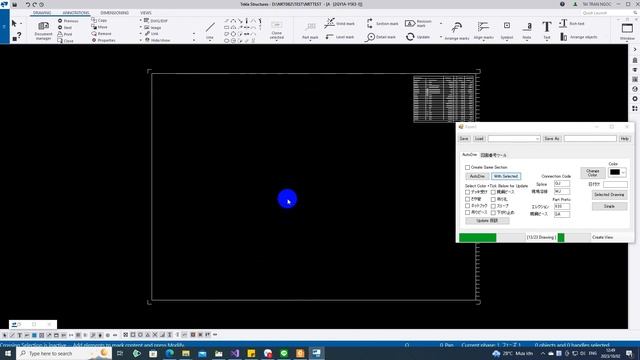Viewport: 640px width, 360px height.
Task: Enable Create Same Section checkbox
Action: click(x=467, y=167)
